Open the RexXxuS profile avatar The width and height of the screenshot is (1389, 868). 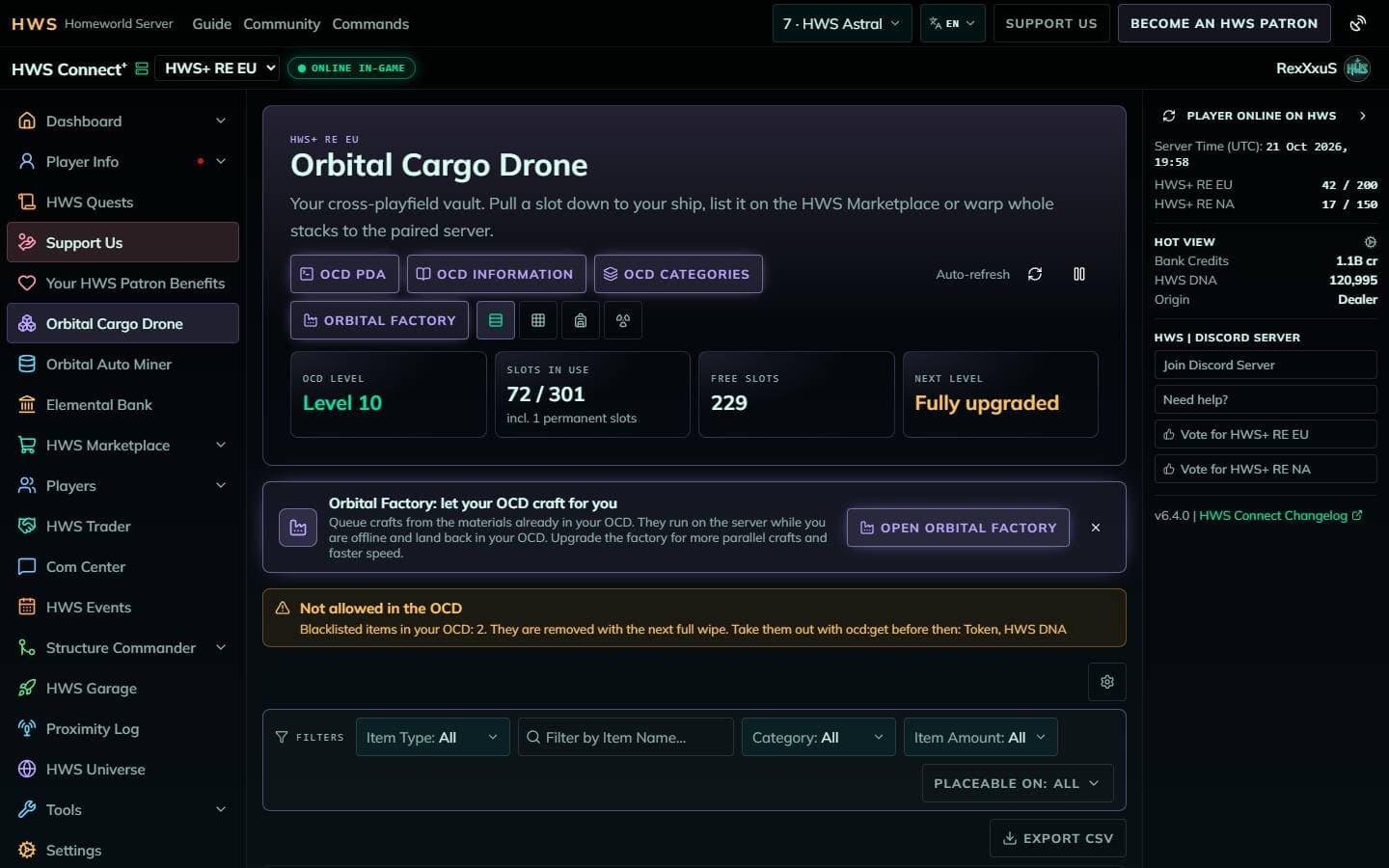[1357, 68]
